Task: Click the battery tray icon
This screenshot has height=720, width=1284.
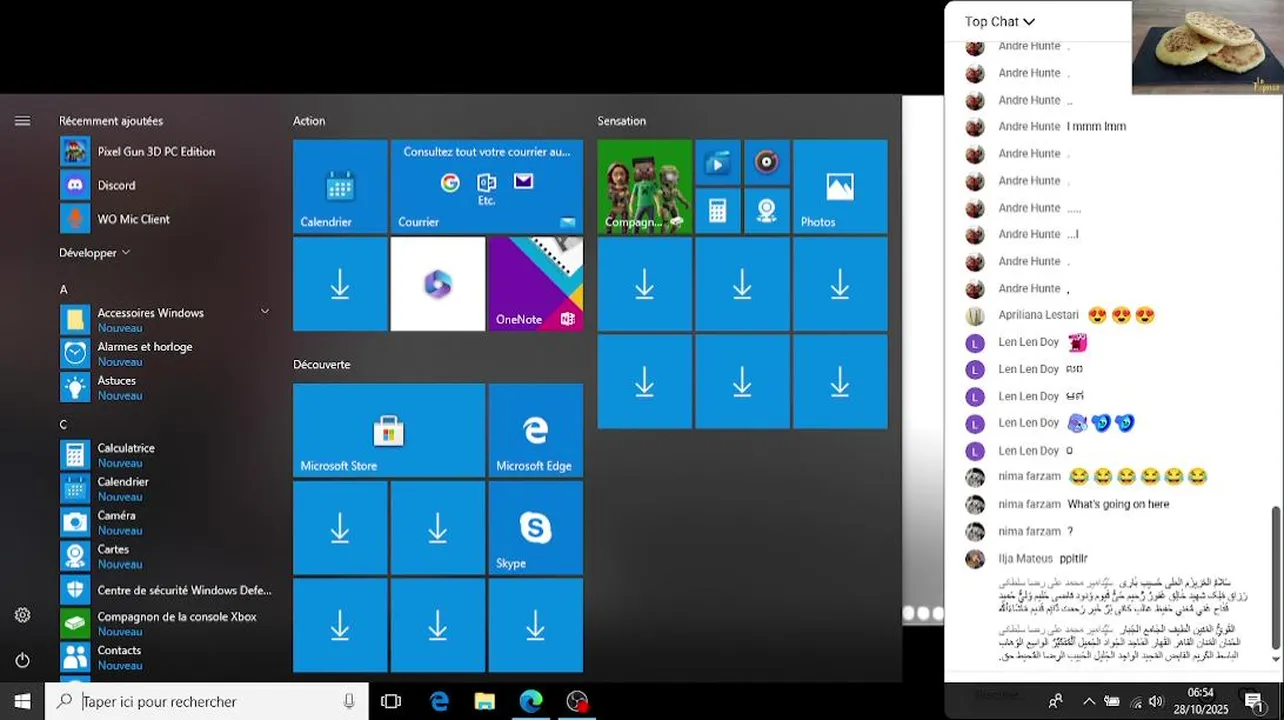Action: click(x=1111, y=702)
